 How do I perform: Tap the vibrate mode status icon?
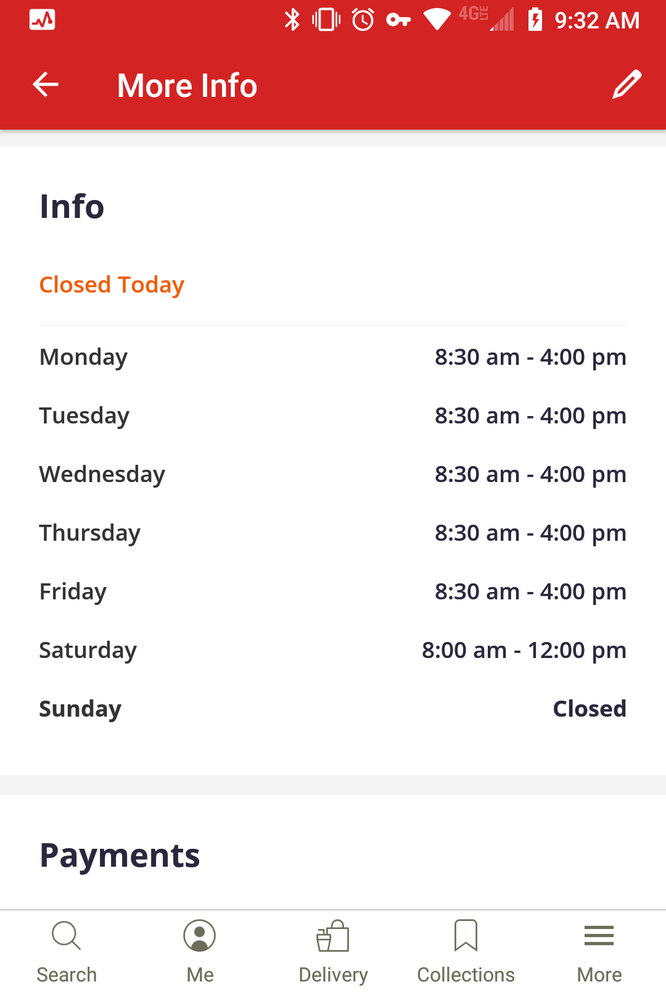(x=326, y=20)
